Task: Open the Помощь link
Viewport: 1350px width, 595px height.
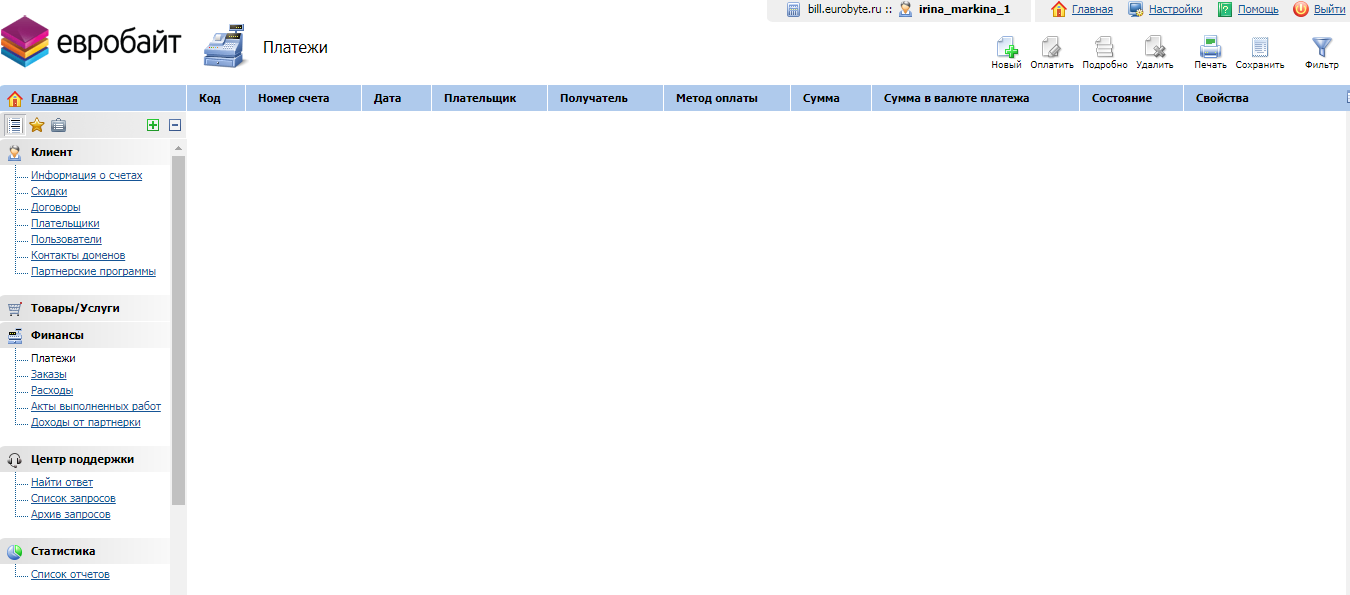Action: (1258, 9)
